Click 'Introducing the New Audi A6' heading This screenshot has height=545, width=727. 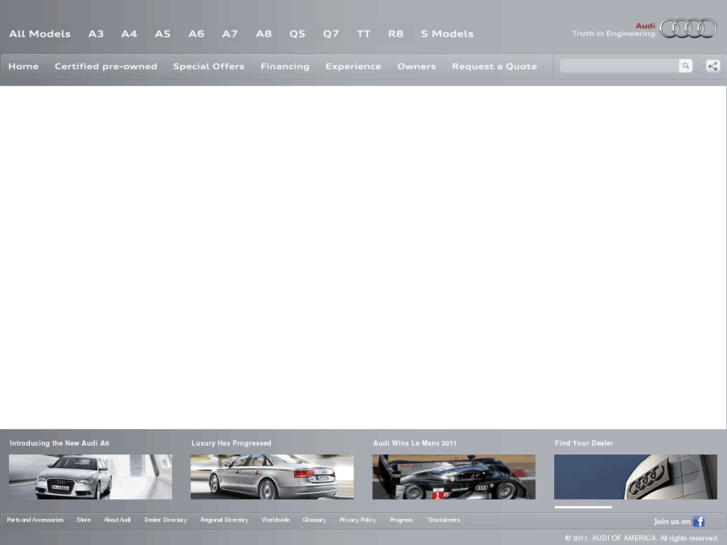[59, 443]
